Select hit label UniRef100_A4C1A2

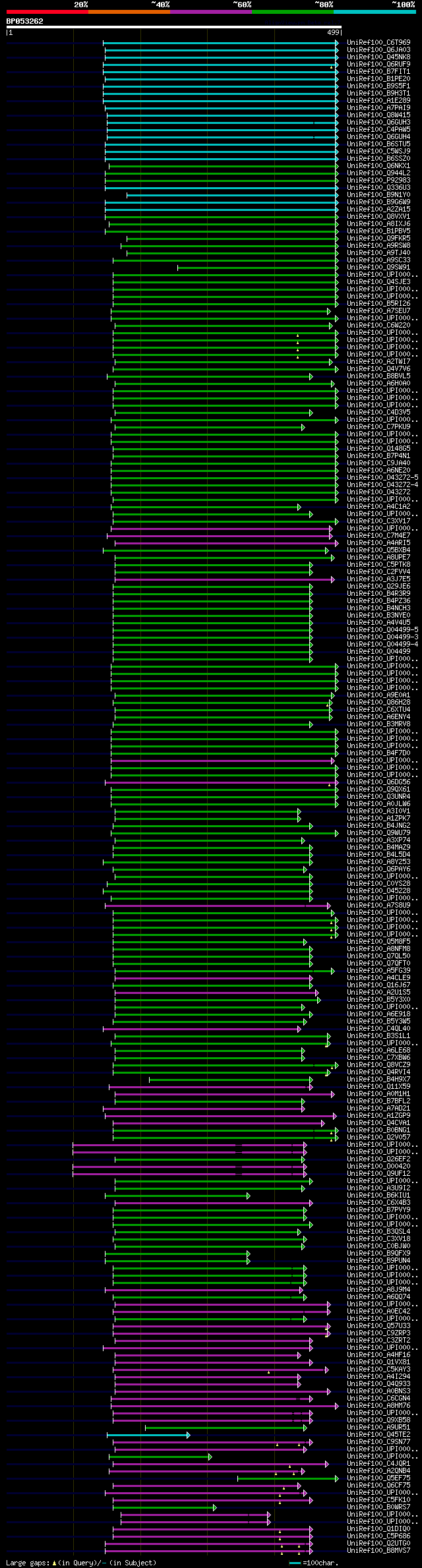point(378,506)
